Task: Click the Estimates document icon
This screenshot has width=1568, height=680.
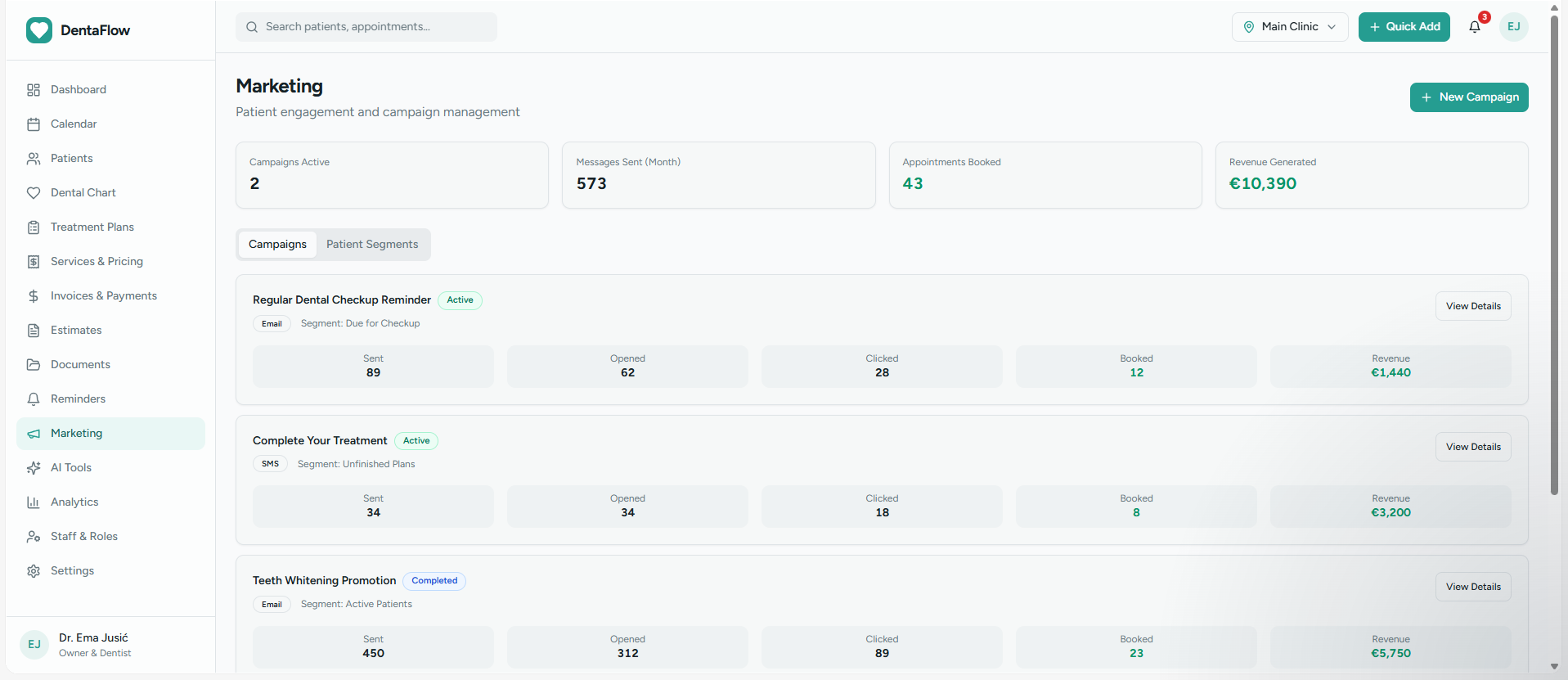Action: [34, 331]
